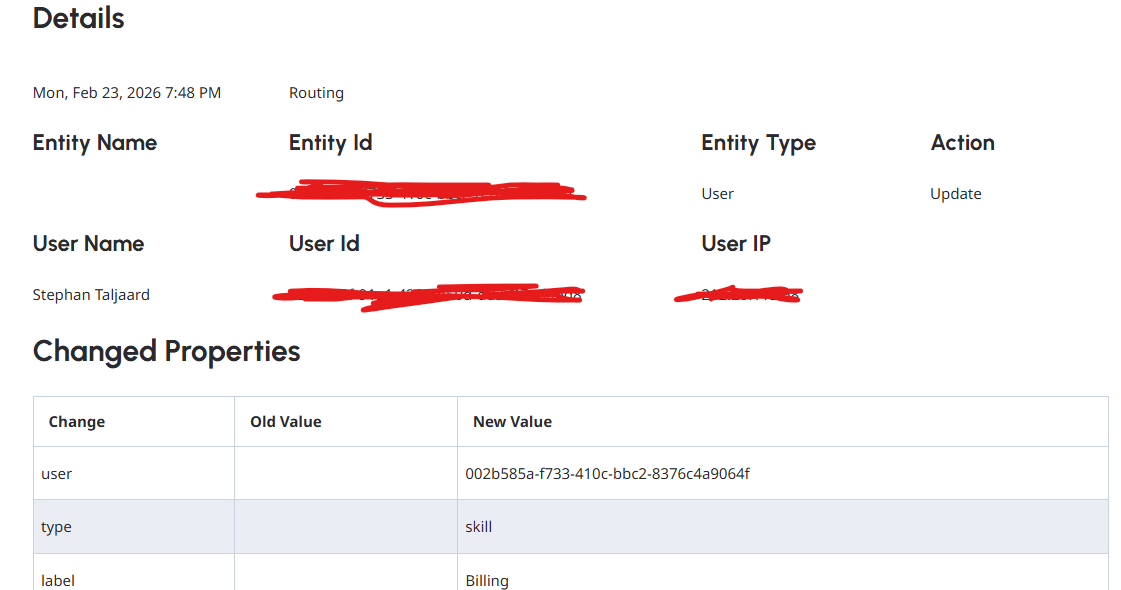This screenshot has width=1121, height=590.
Task: Click the Entity Id field label
Action: 330,143
